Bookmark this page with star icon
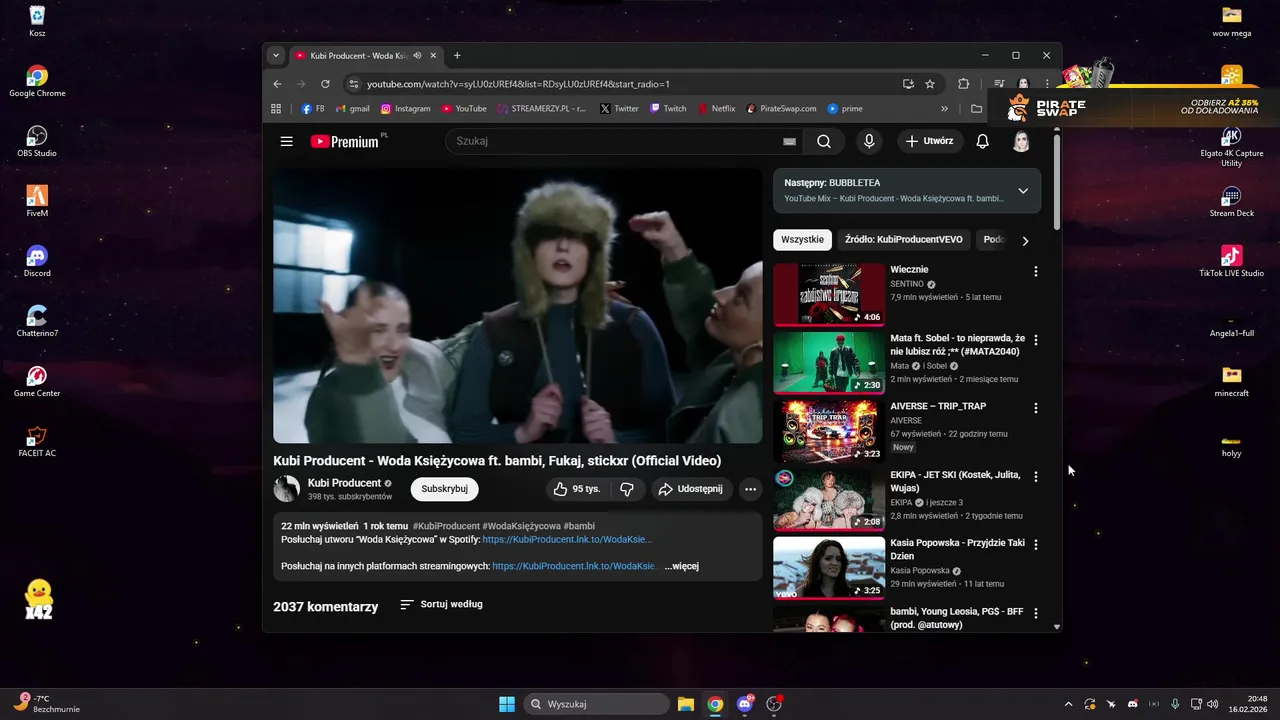Screen dimensions: 1280x720 930,84
